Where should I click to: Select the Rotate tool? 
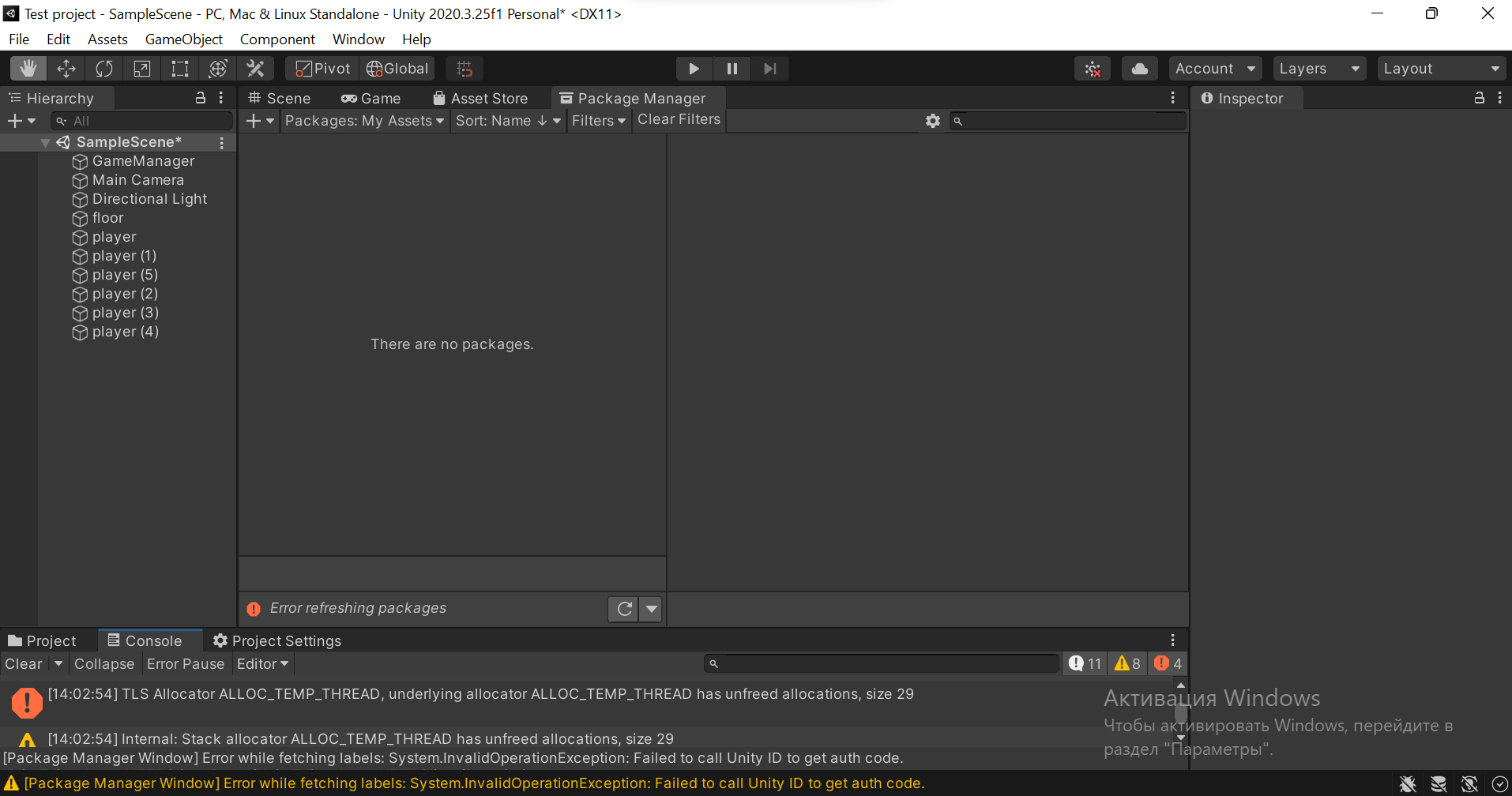coord(104,69)
